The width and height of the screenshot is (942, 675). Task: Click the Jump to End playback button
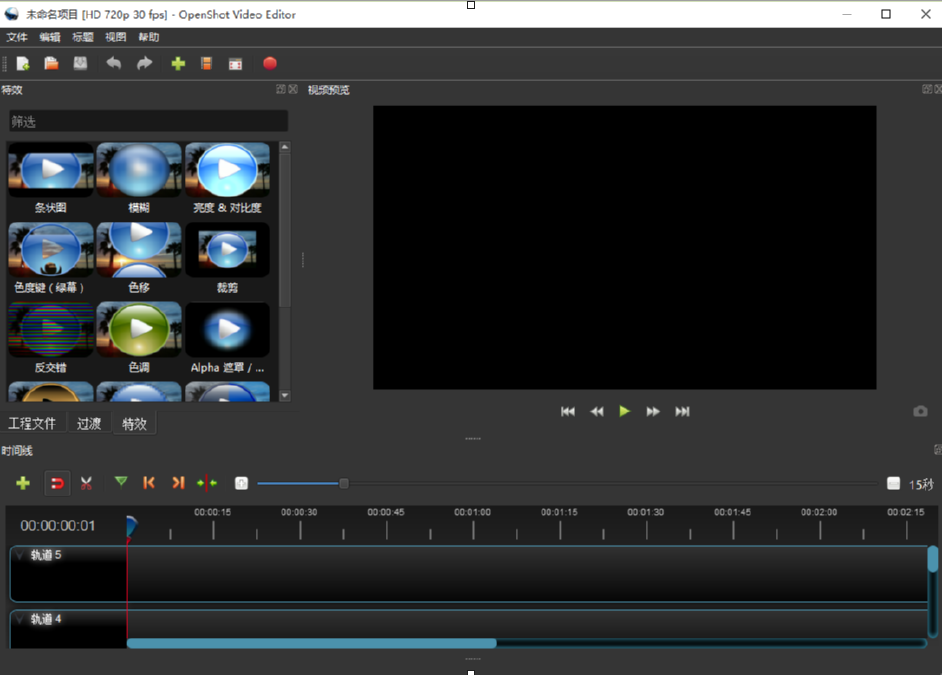[x=682, y=411]
